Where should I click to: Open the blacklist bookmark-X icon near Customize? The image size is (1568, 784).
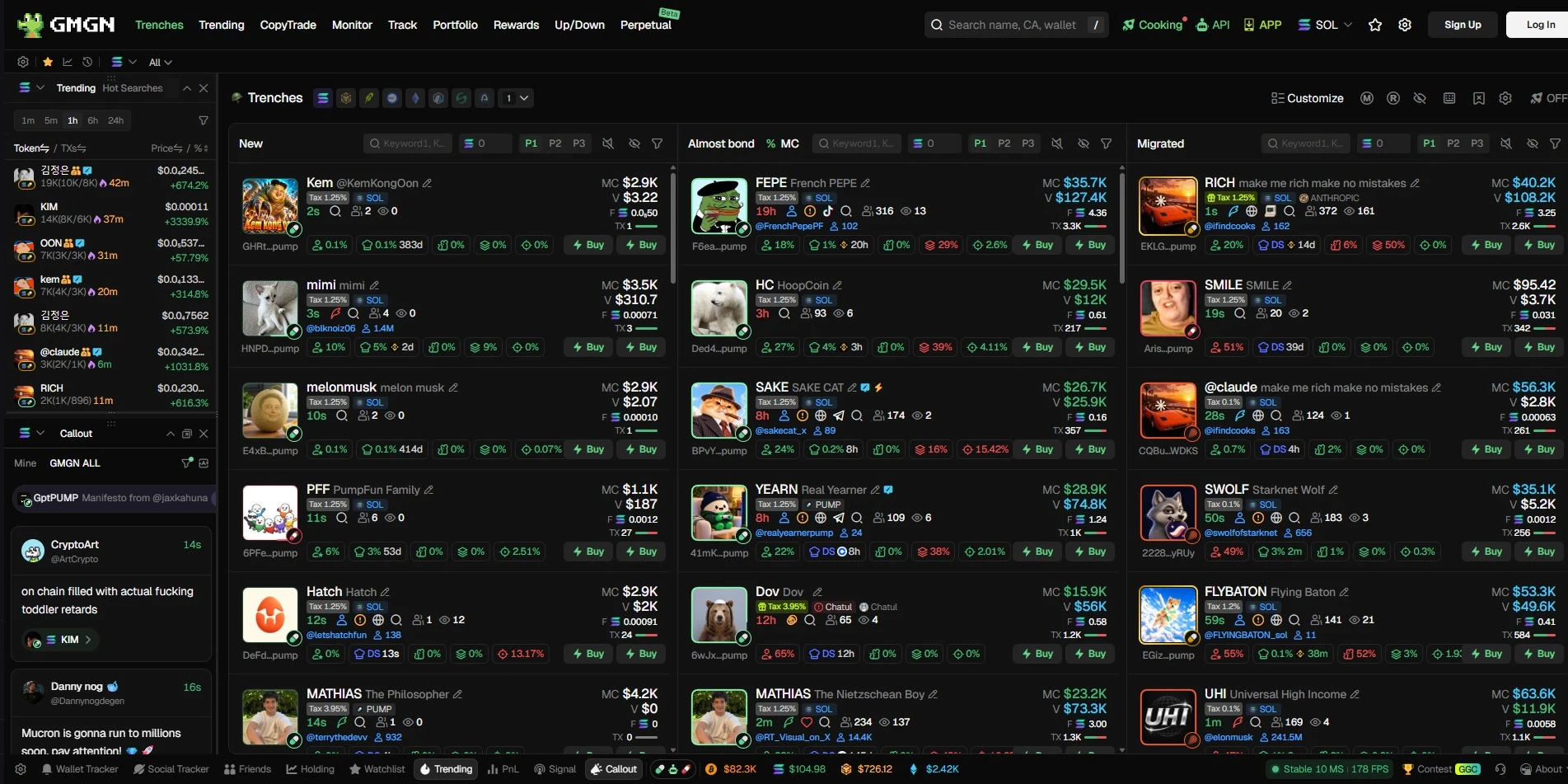(1479, 98)
